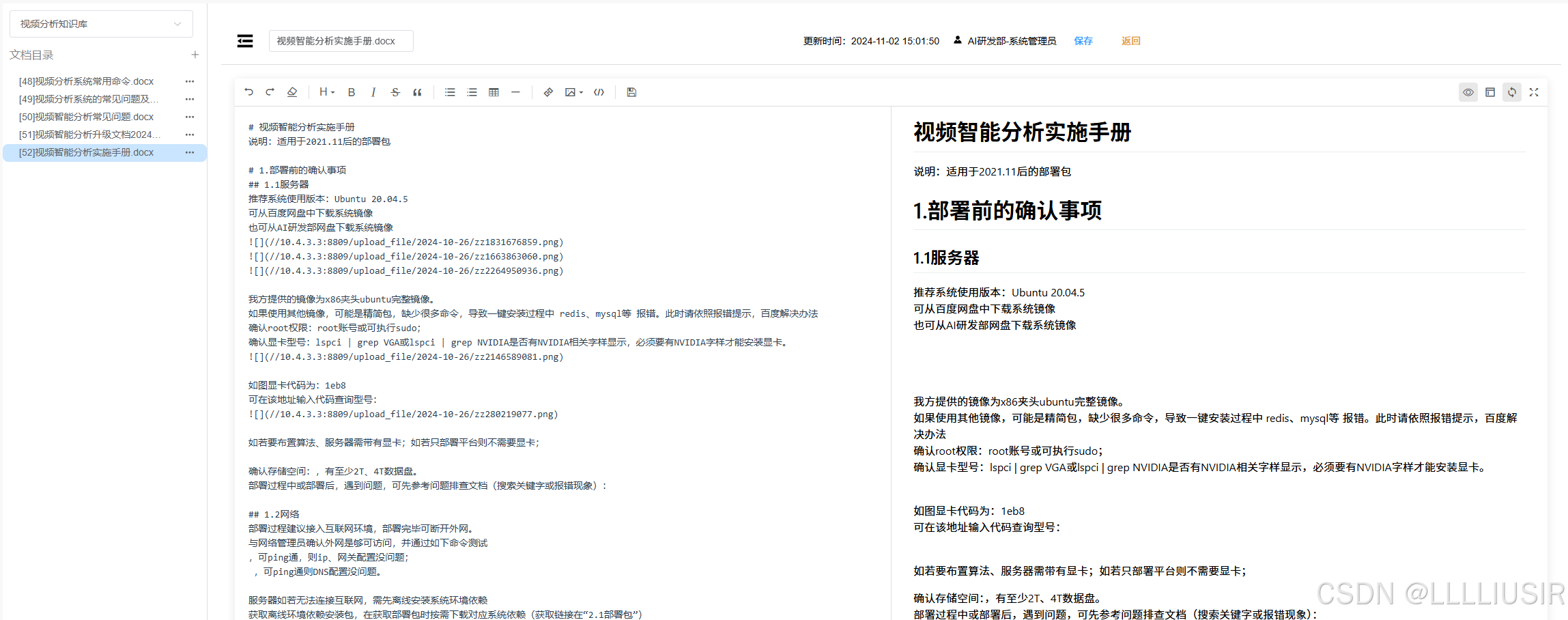
Task: Open the image insert dropdown arrow
Action: coord(580,92)
